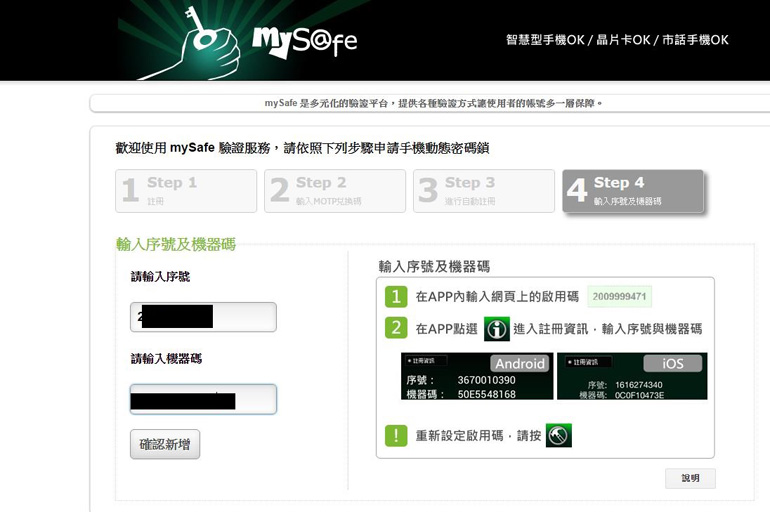
Task: Click the 請輸入序號 label
Action: tap(160, 276)
